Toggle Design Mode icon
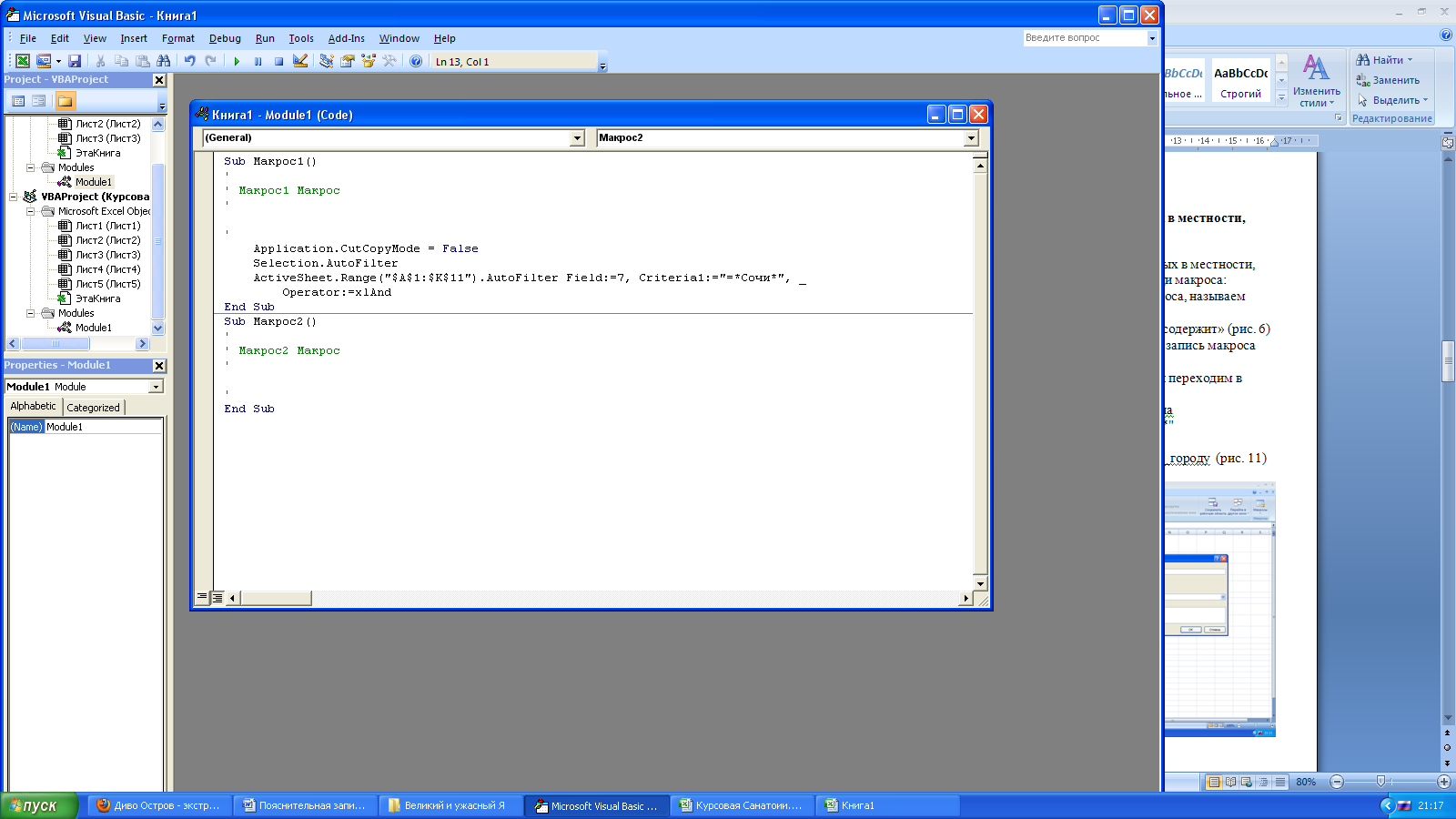Screen dimensions: 1456x819 click(x=300, y=61)
